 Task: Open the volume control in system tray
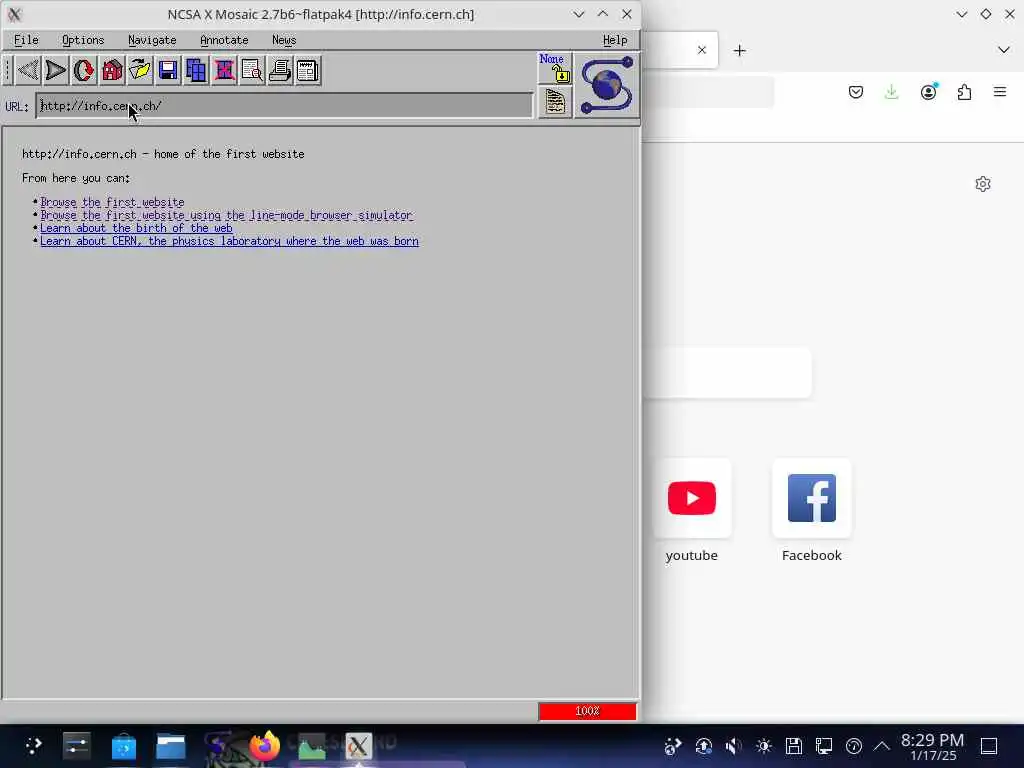733,746
